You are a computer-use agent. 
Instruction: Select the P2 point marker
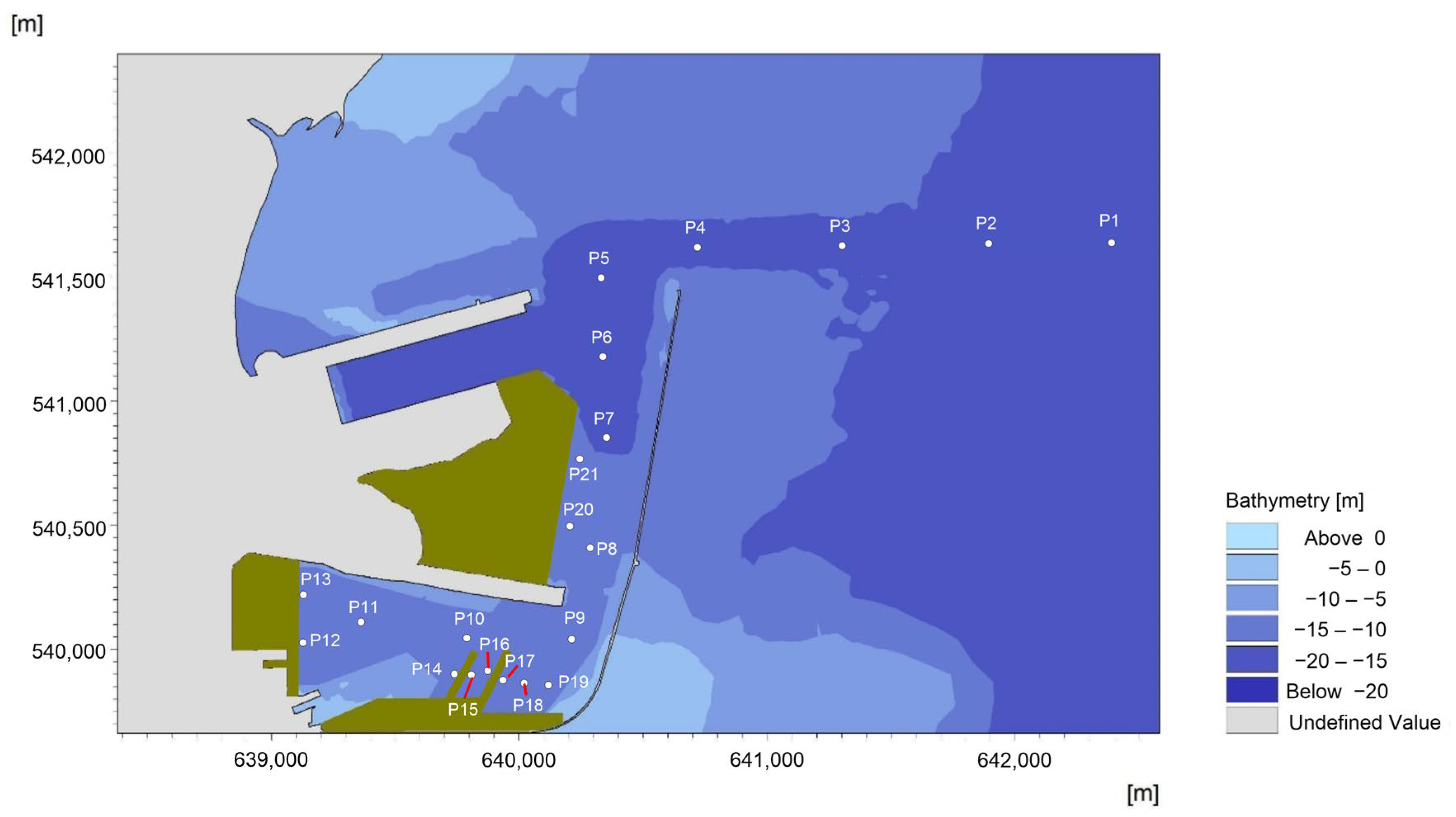[989, 243]
